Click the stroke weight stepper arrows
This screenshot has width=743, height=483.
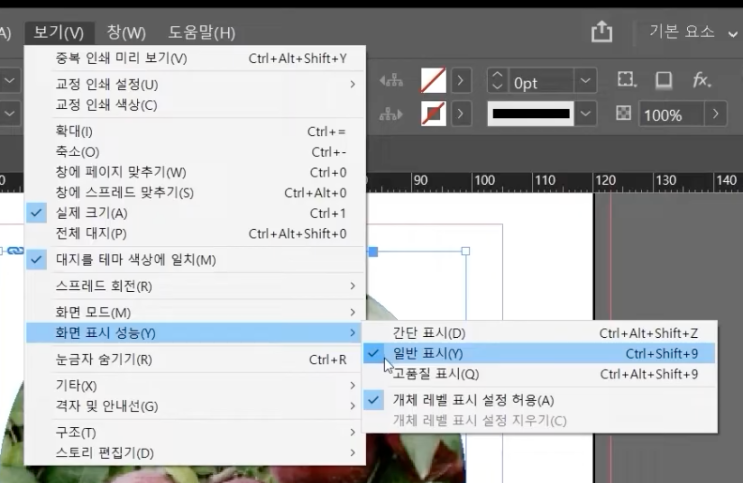[497, 81]
